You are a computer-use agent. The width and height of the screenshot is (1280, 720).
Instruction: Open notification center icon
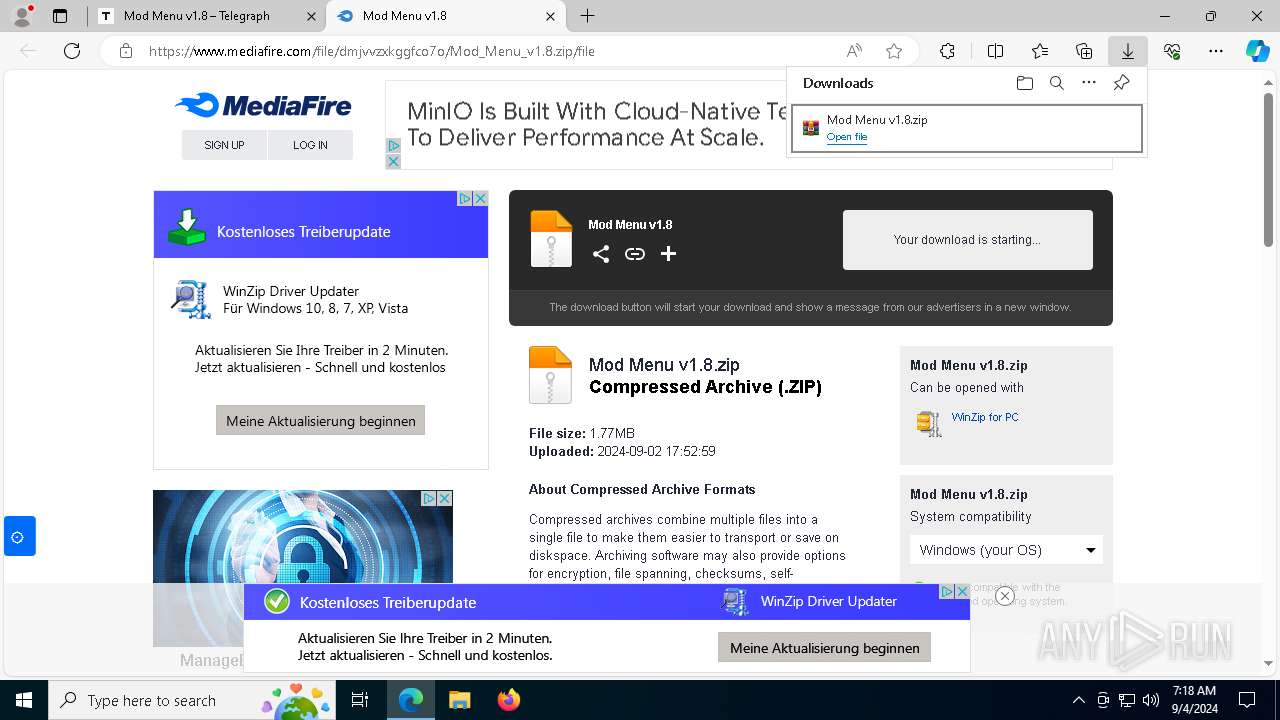[1247, 700]
